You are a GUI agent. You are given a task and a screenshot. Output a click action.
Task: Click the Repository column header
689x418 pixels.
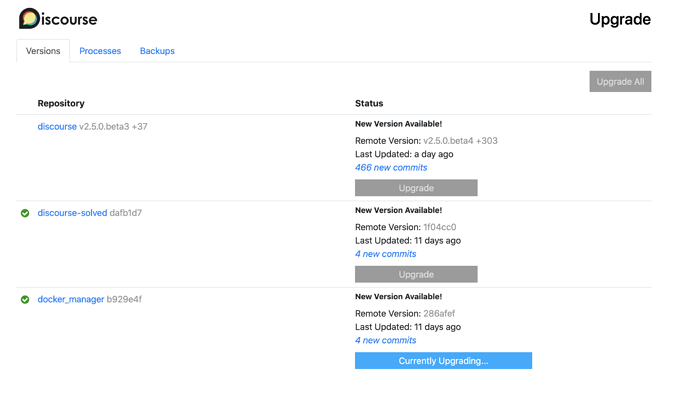pos(61,103)
